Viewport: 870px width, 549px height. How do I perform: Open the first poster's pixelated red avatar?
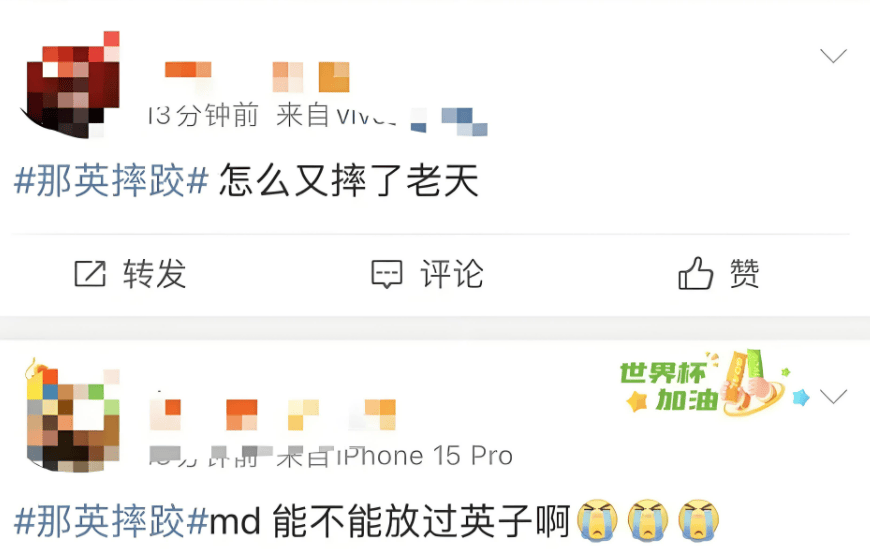(72, 84)
